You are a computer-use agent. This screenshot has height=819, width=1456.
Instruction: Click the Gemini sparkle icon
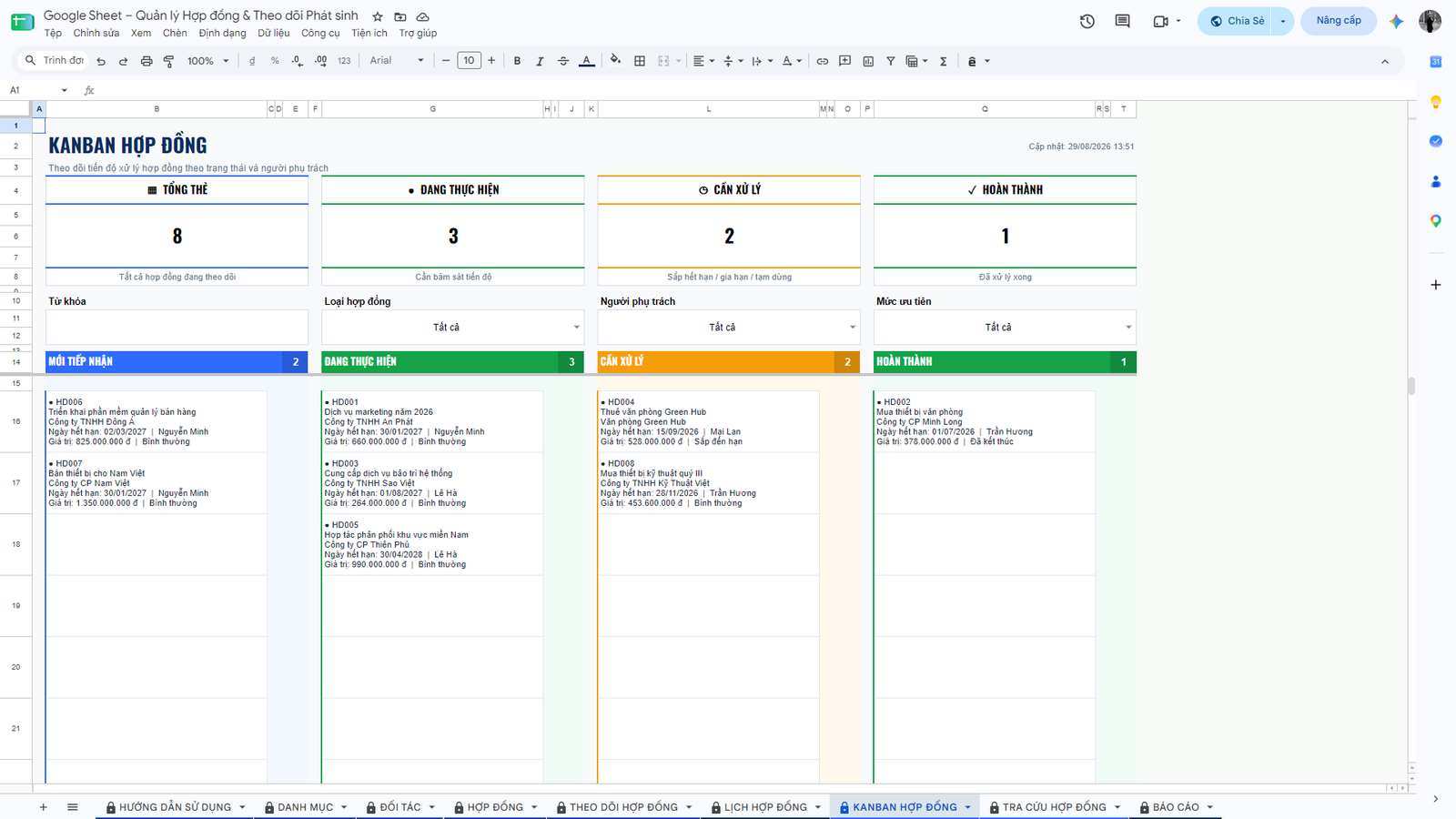click(x=1396, y=21)
